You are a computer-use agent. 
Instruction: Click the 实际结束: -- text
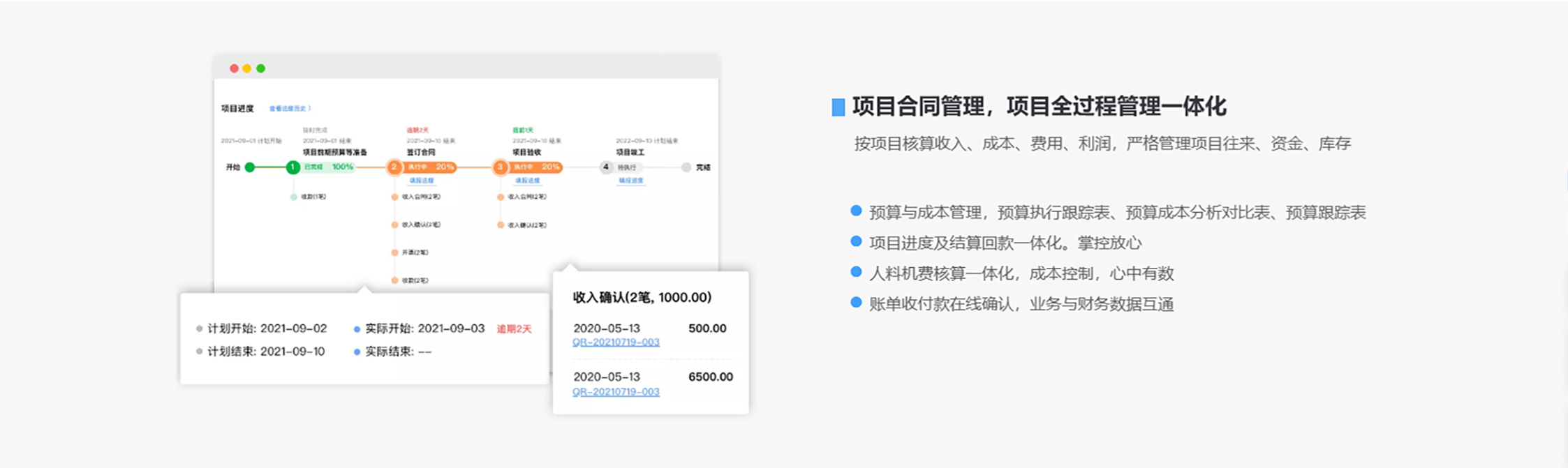click(398, 352)
